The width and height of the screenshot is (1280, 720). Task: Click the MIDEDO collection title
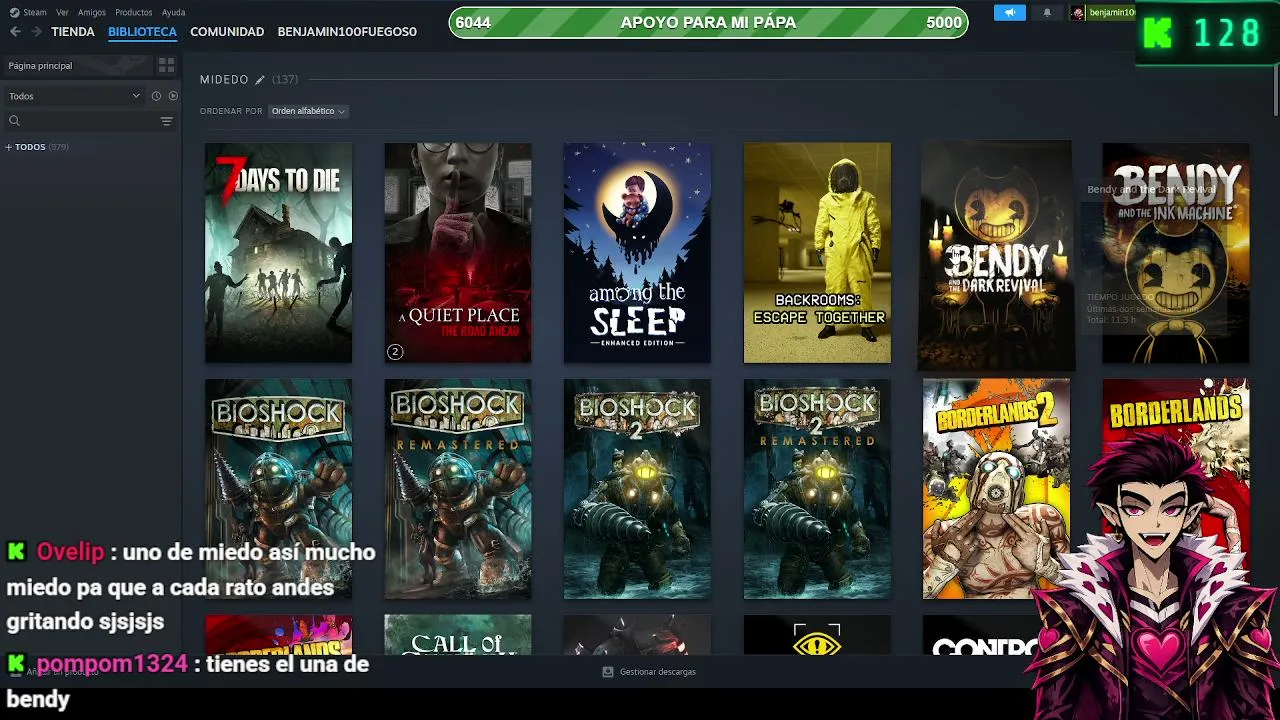coord(224,79)
